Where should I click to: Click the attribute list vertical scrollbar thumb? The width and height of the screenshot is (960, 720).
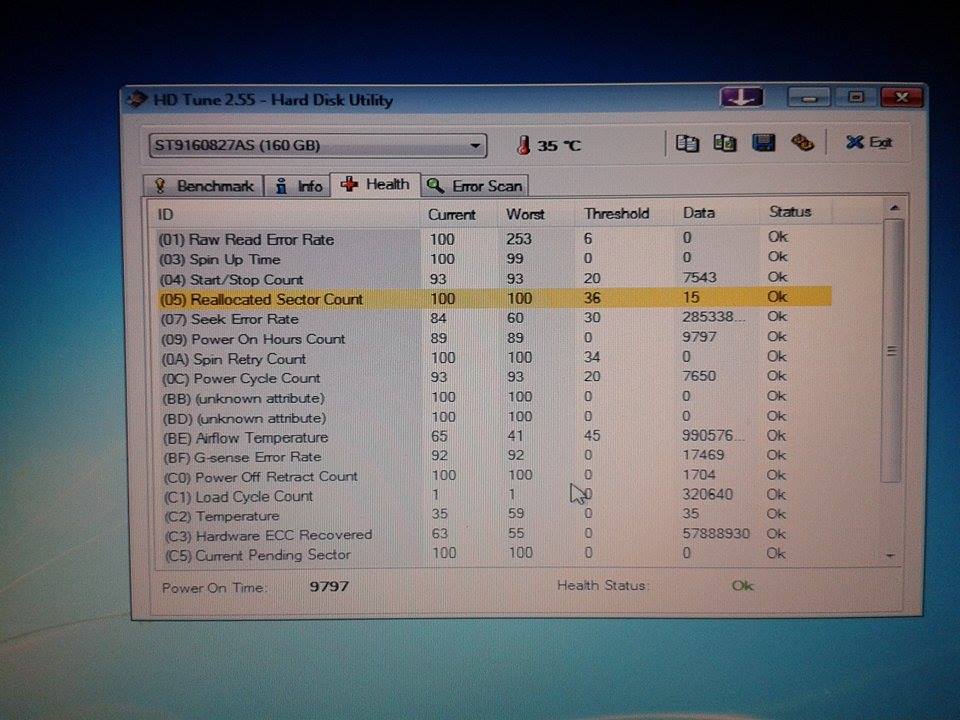pyautogui.click(x=893, y=351)
